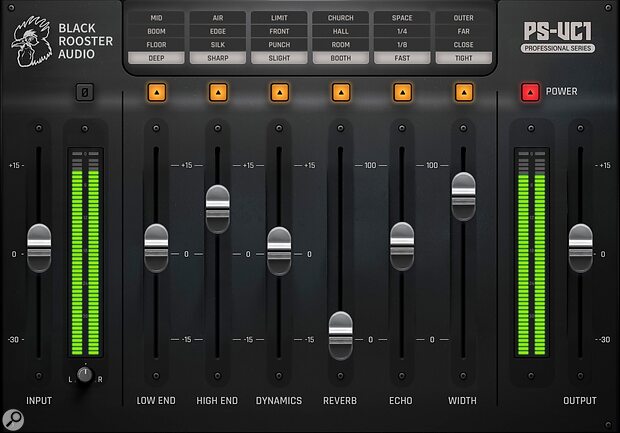Click the Reverb fader handle

(x=341, y=336)
